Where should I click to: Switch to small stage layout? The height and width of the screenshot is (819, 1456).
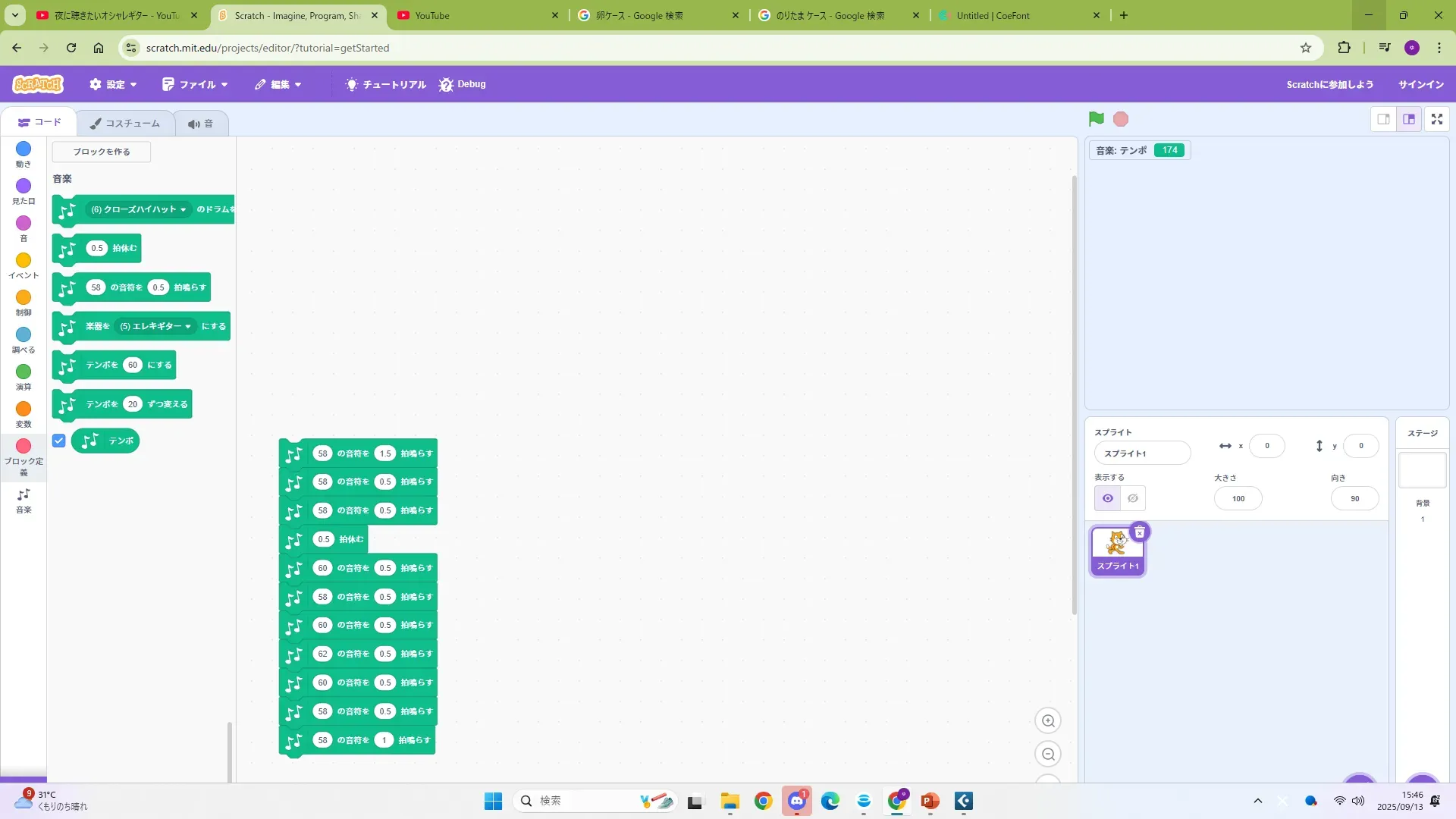pos(1383,119)
